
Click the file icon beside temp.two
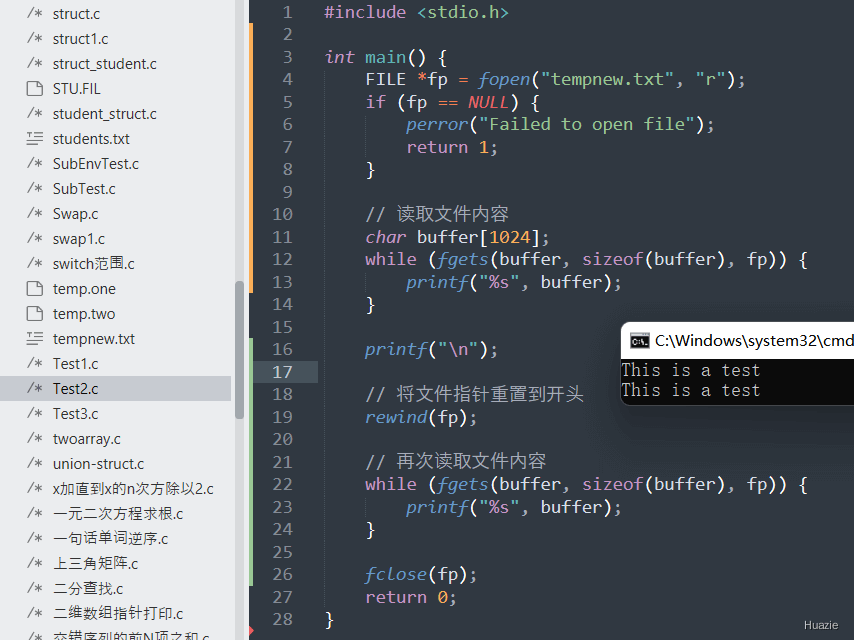35,314
